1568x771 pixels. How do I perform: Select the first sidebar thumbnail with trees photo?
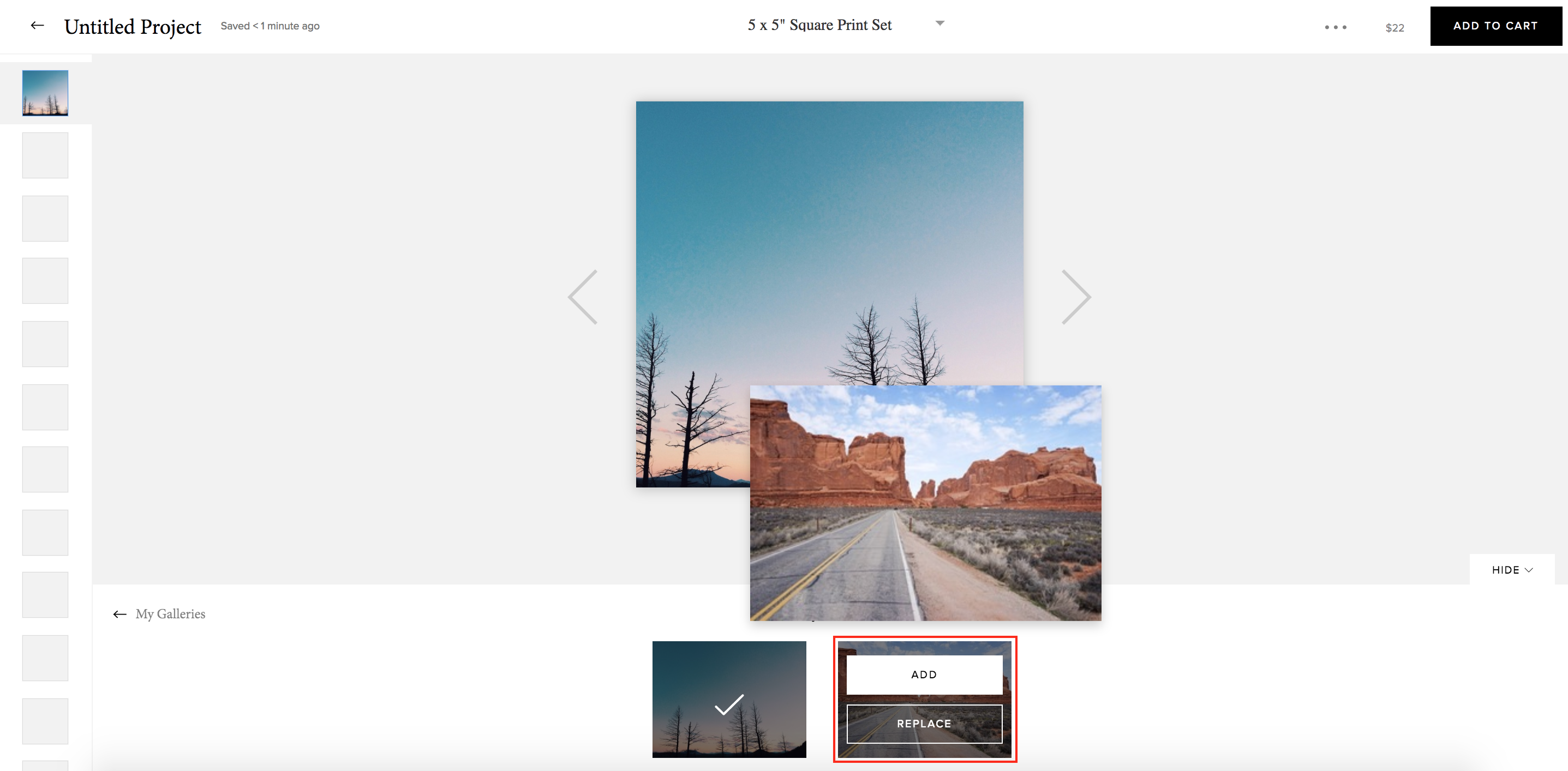[45, 93]
